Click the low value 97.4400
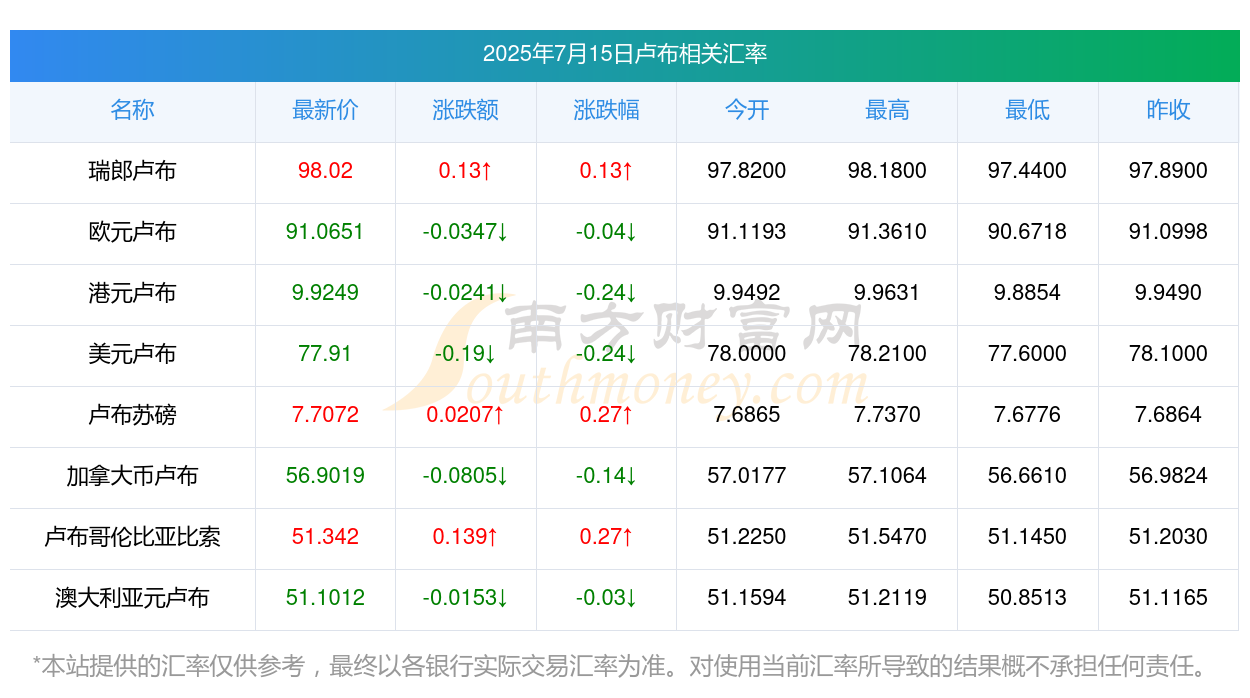The width and height of the screenshot is (1250, 698). point(1027,171)
